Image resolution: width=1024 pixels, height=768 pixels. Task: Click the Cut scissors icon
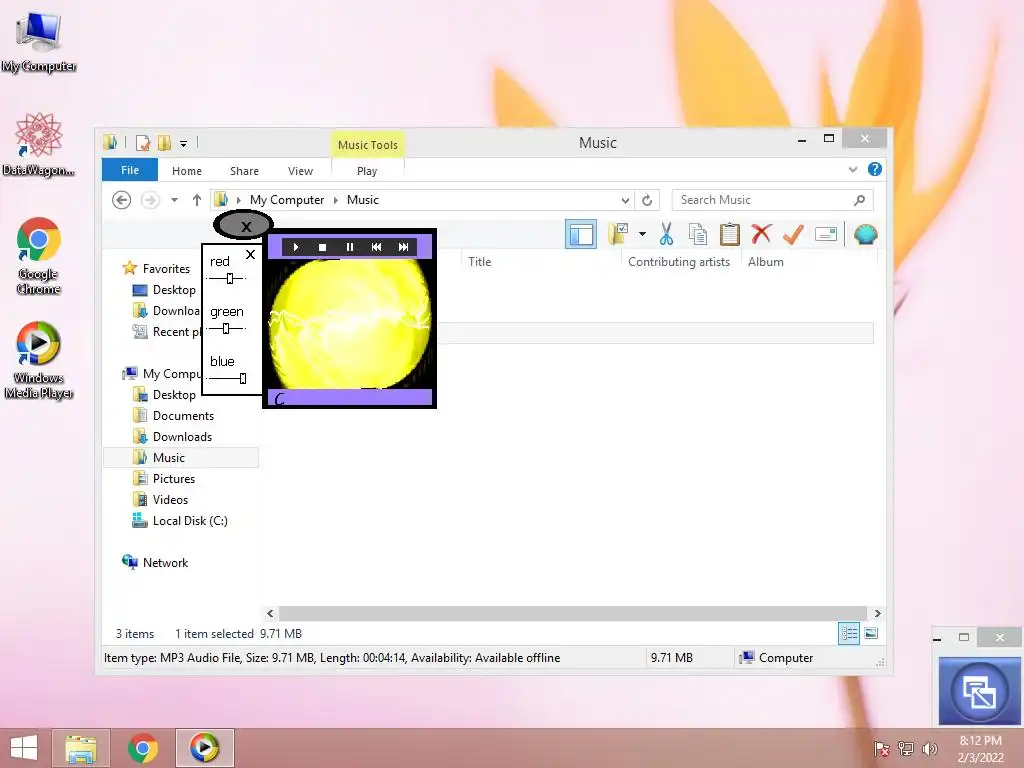pyautogui.click(x=666, y=234)
